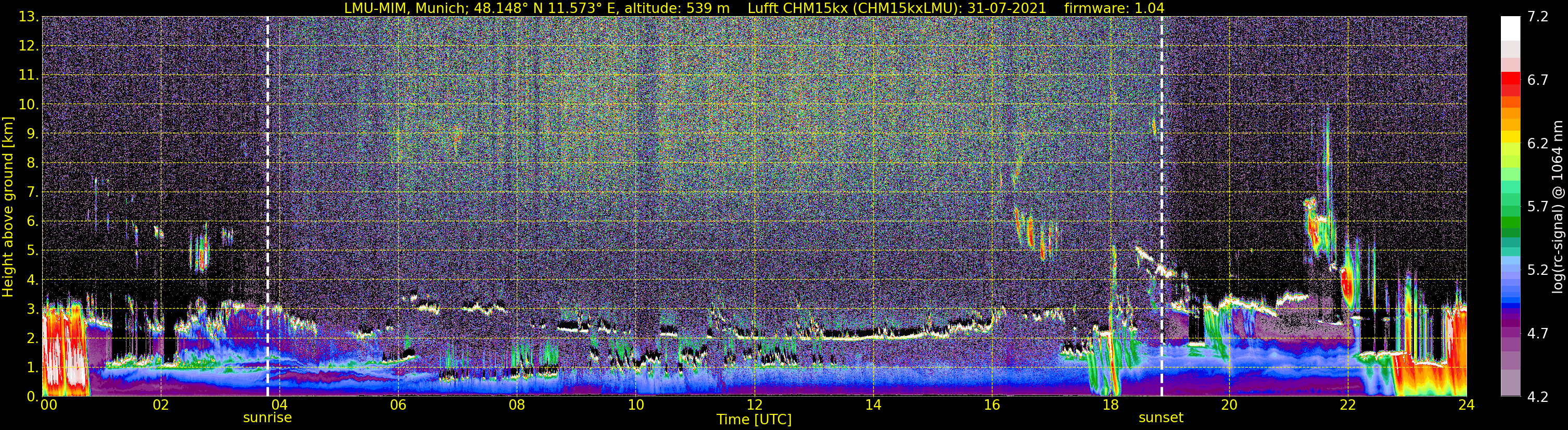Click the colorbar tick value 4.7
The width and height of the screenshot is (1568, 430).
tap(1538, 333)
